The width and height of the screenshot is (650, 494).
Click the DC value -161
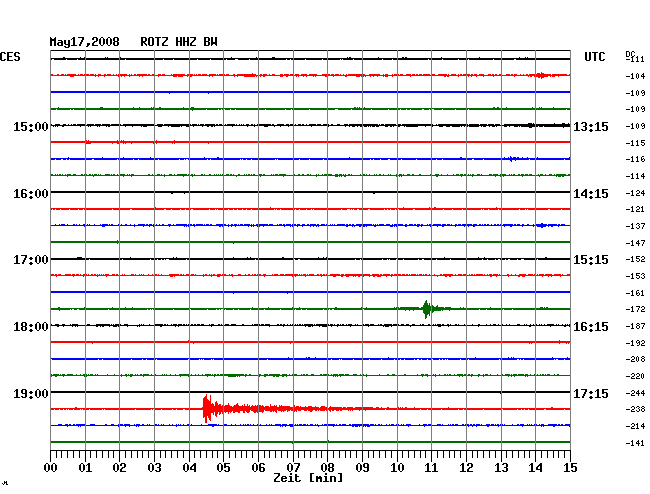point(635,293)
